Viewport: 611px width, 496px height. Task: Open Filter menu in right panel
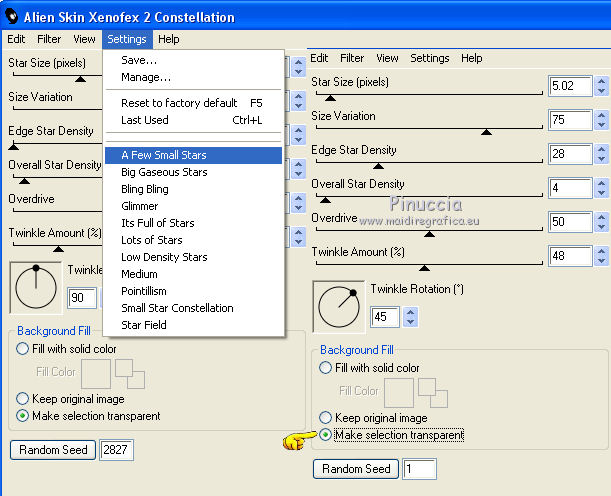coord(352,58)
